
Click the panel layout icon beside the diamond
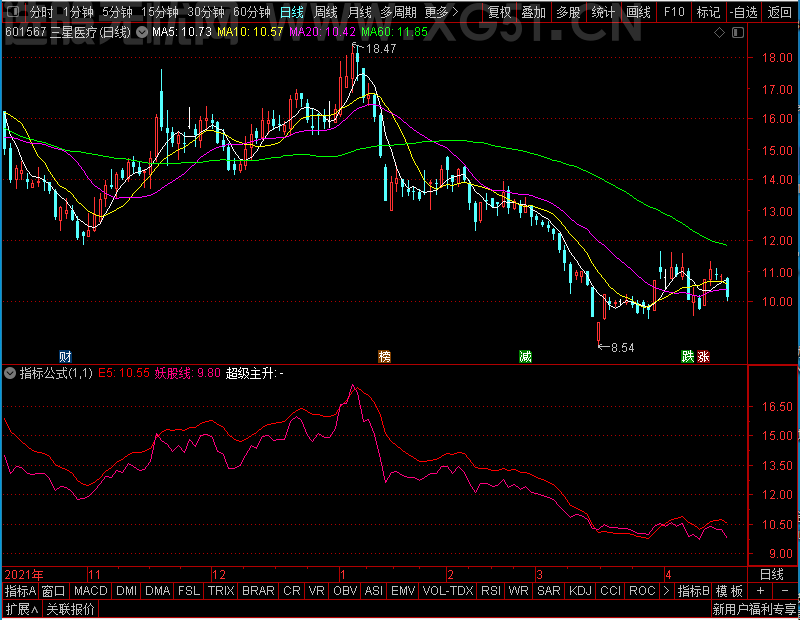pos(738,33)
